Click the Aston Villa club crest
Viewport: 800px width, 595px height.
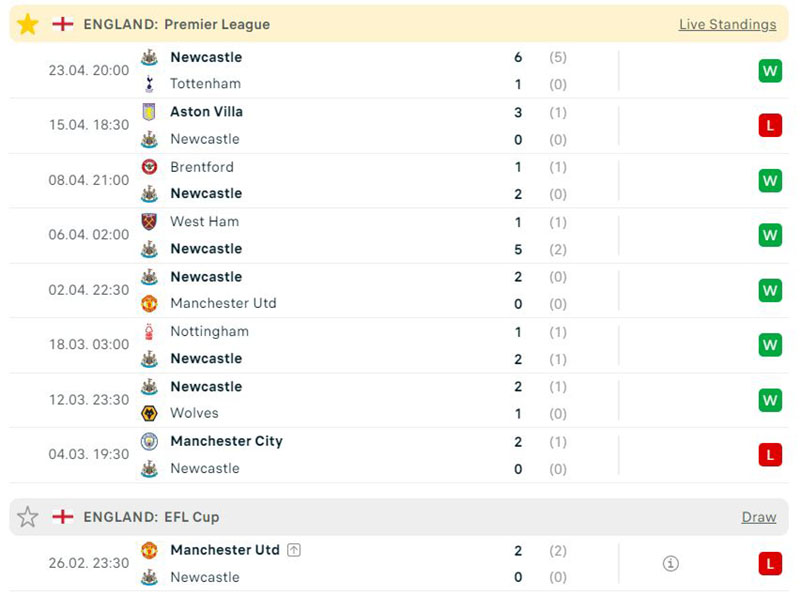coord(149,112)
